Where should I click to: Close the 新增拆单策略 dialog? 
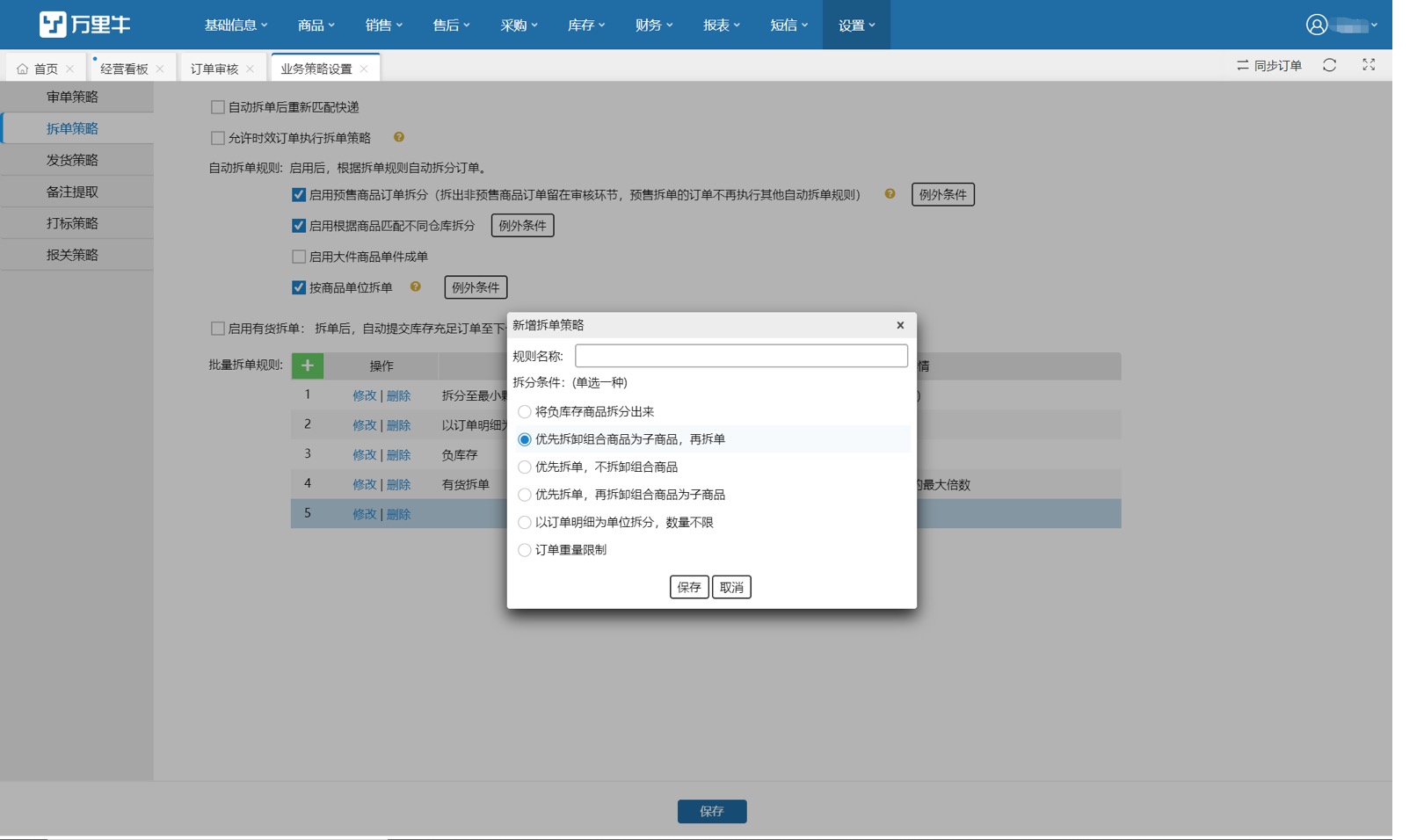[900, 325]
